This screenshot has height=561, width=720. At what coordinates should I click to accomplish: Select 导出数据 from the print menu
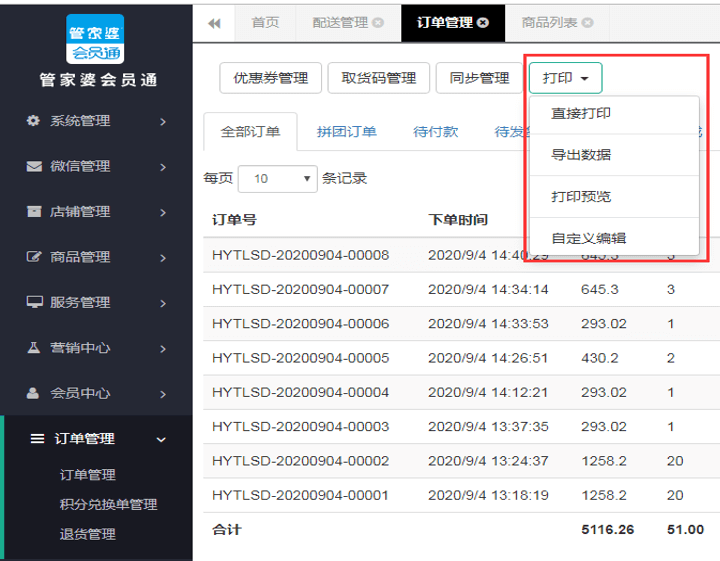point(581,155)
